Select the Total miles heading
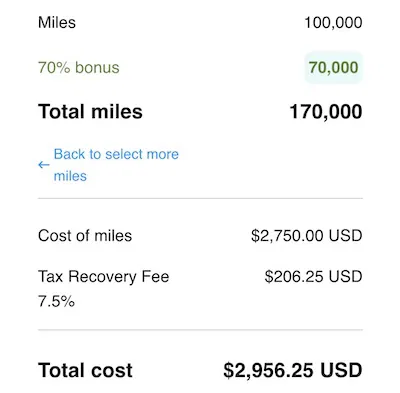Screen dimensions: 400x393 [x=90, y=111]
